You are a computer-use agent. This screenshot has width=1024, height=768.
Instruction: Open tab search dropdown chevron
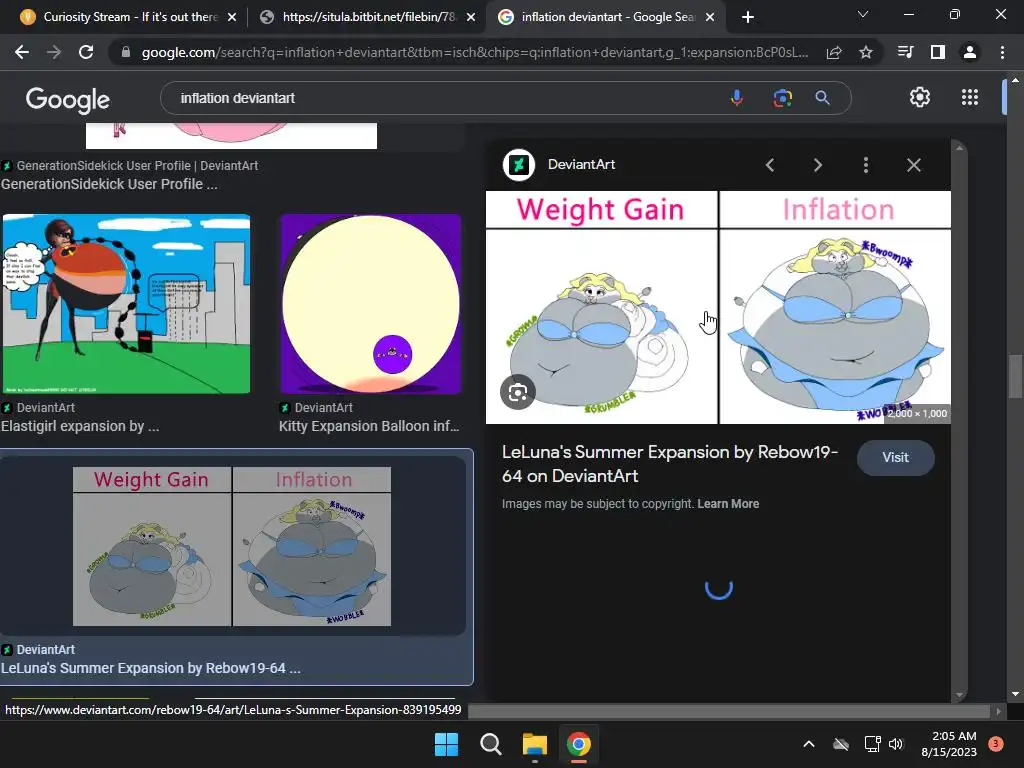(863, 14)
